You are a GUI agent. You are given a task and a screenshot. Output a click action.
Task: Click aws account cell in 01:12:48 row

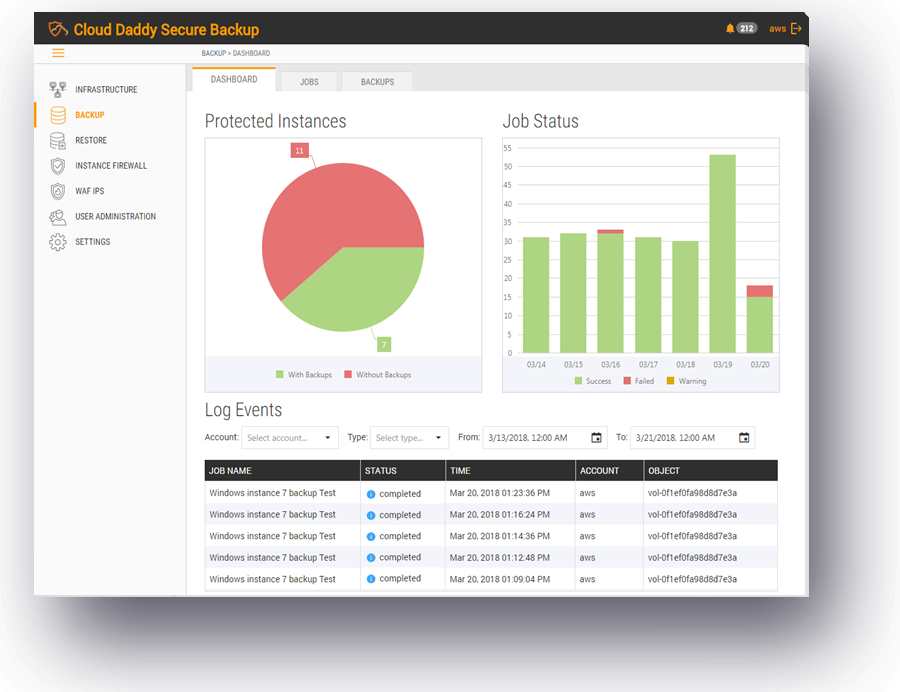coord(587,558)
